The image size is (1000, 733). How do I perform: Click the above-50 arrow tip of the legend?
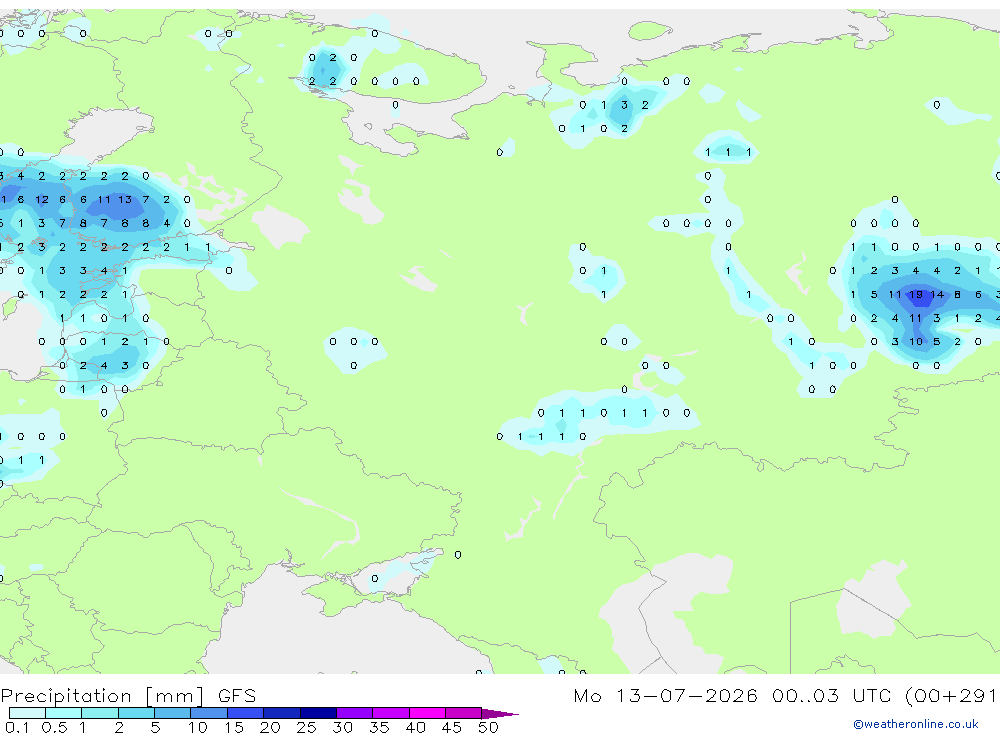point(499,713)
